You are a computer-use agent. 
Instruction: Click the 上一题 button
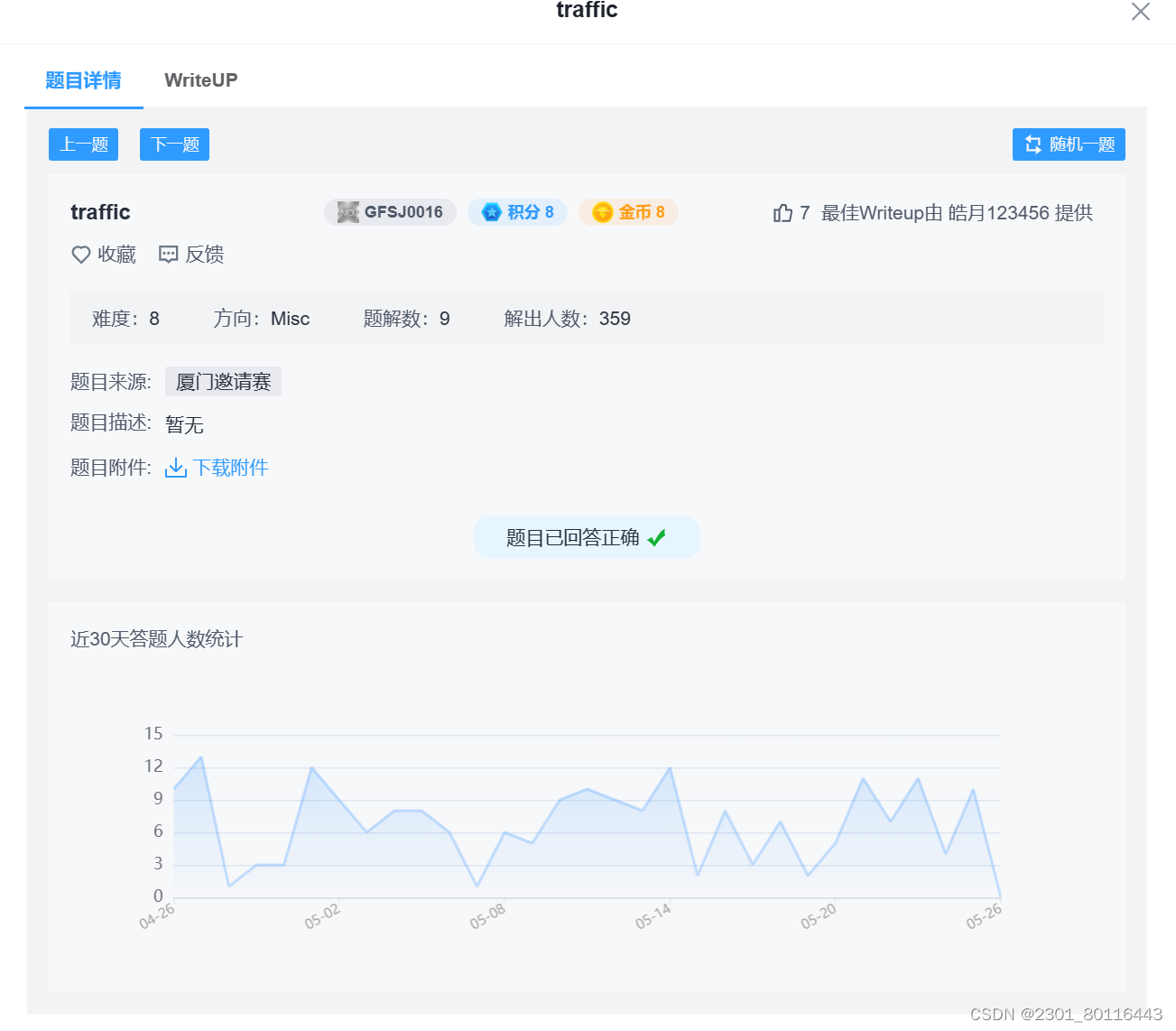[83, 144]
